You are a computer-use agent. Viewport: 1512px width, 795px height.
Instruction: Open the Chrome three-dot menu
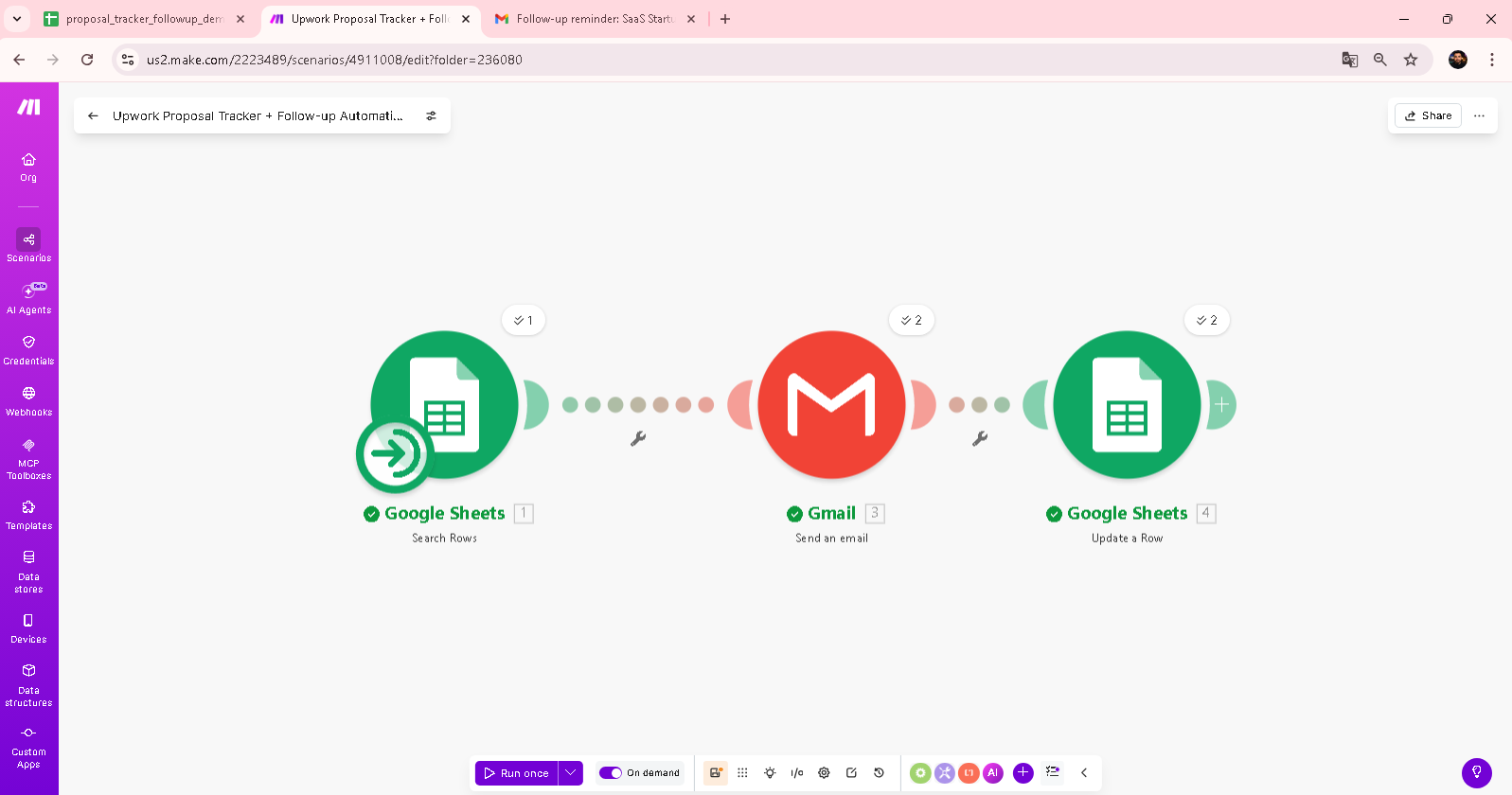pos(1492,60)
